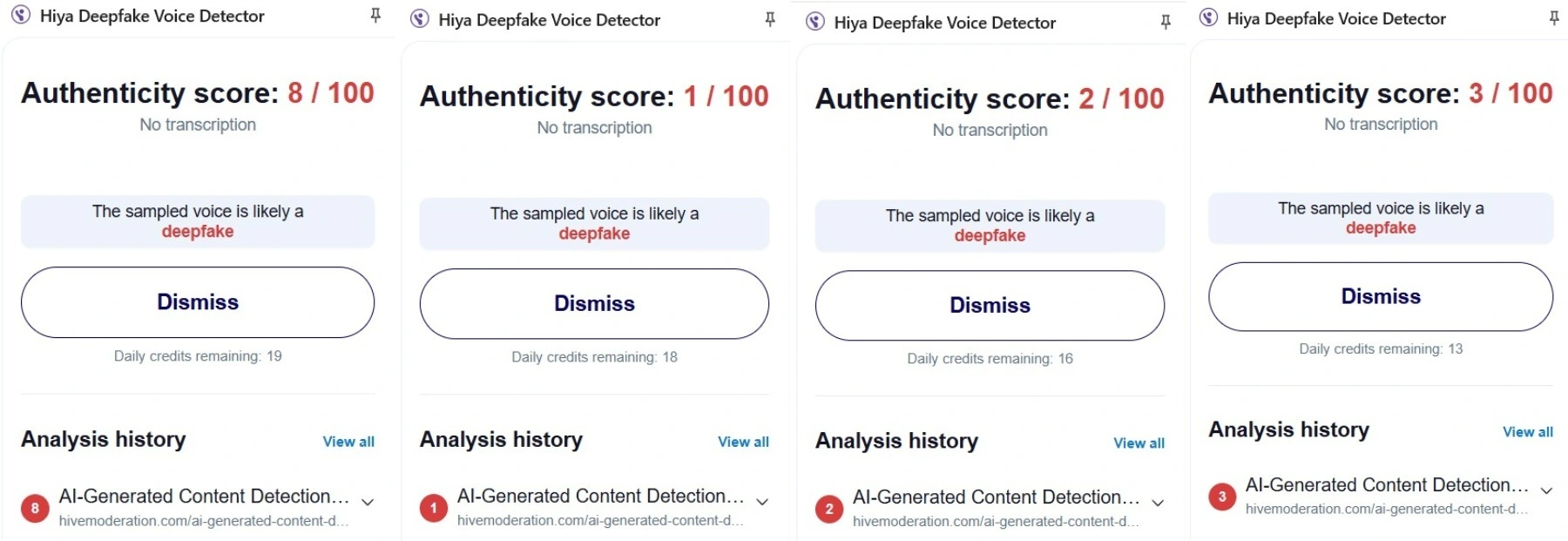
Task: Open View all in the 8 / 100 panel
Action: 348,442
